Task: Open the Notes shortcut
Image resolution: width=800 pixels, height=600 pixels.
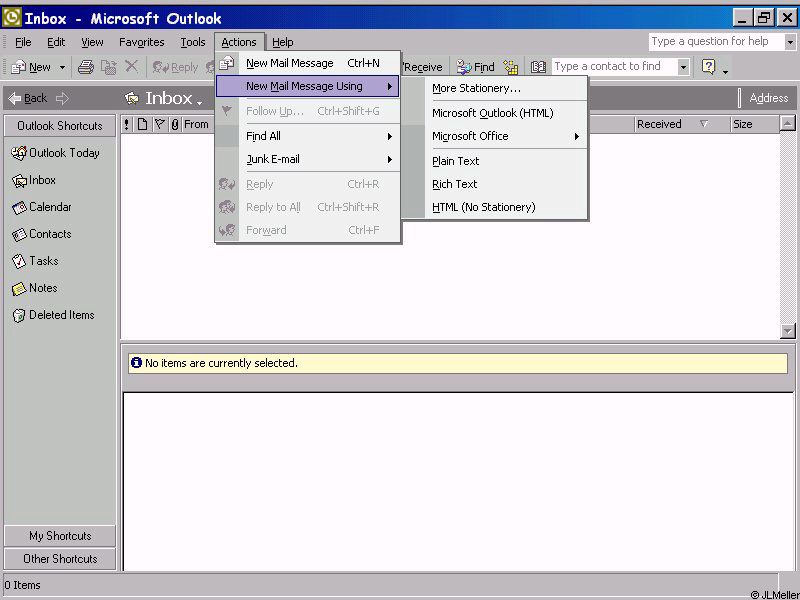Action: [34, 288]
